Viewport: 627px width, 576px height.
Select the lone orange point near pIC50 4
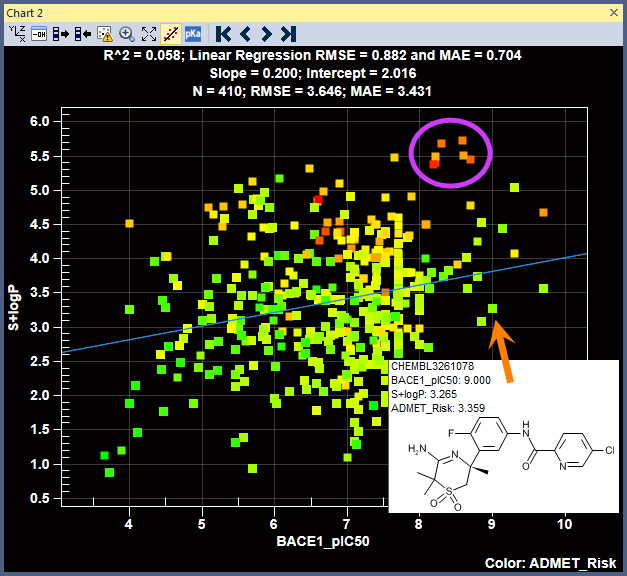[129, 223]
